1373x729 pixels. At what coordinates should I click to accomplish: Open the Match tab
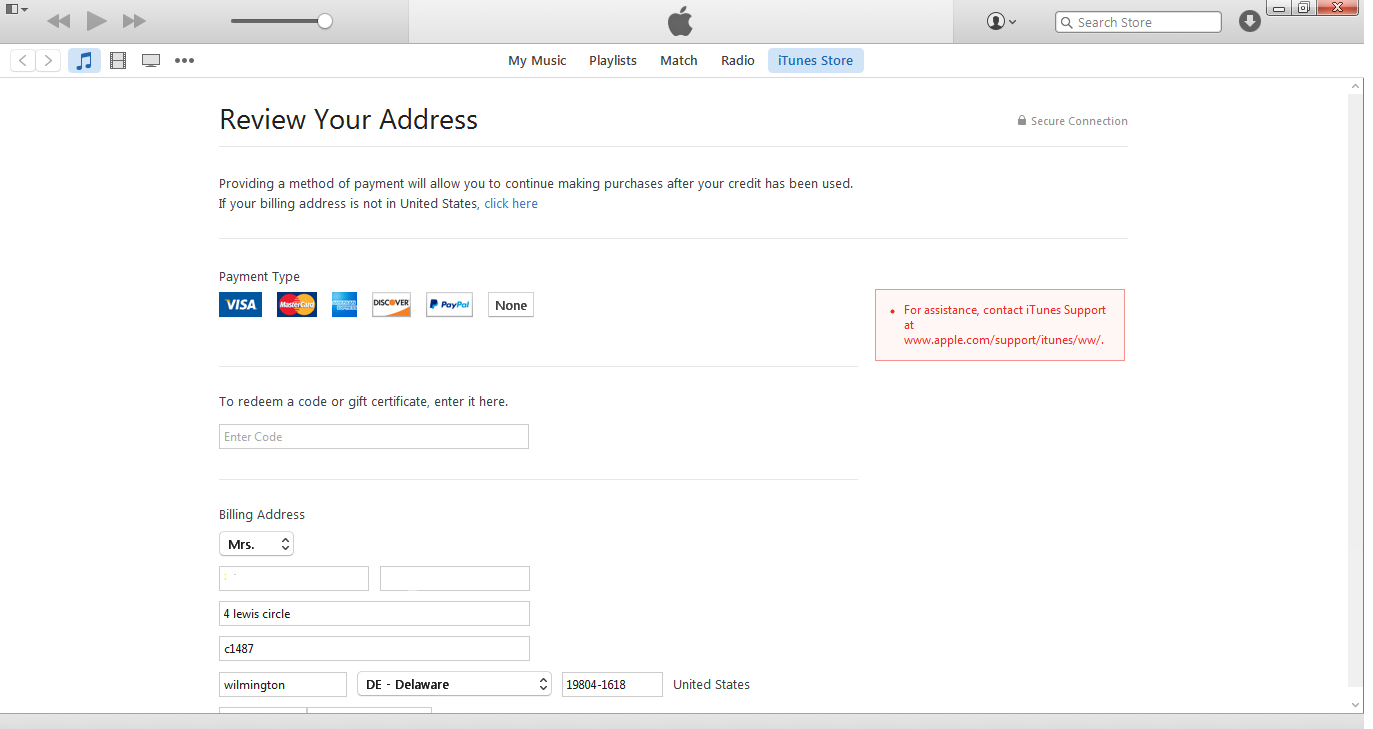tap(679, 61)
